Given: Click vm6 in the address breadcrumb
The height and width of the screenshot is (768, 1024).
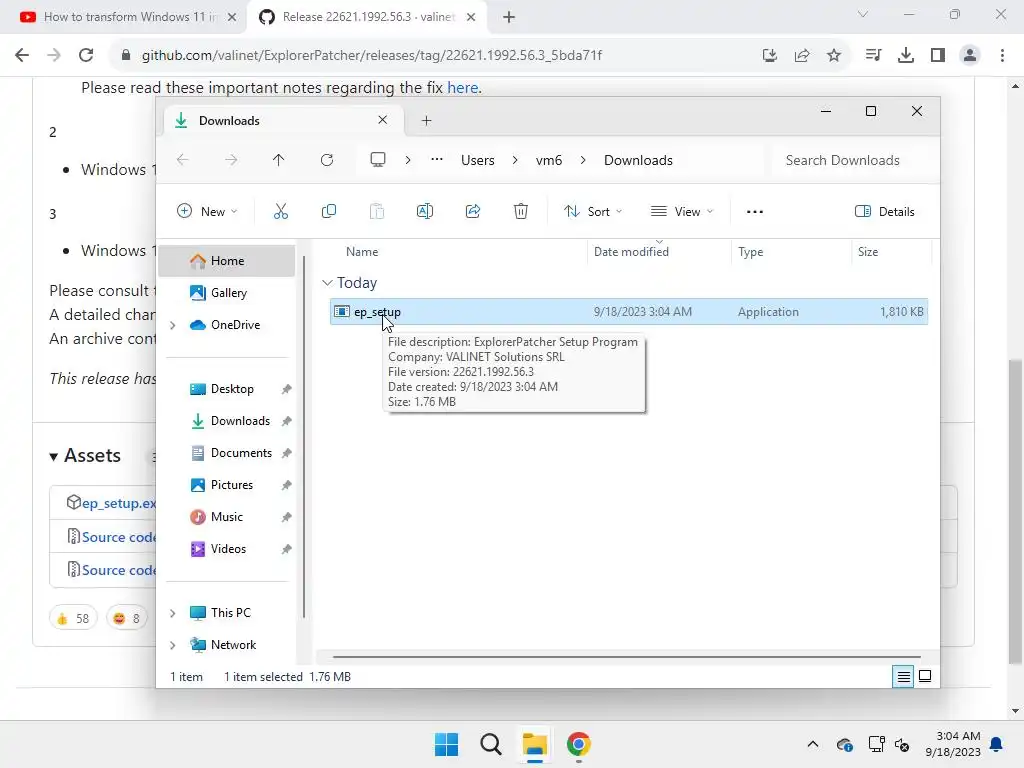Looking at the screenshot, I should (x=549, y=160).
